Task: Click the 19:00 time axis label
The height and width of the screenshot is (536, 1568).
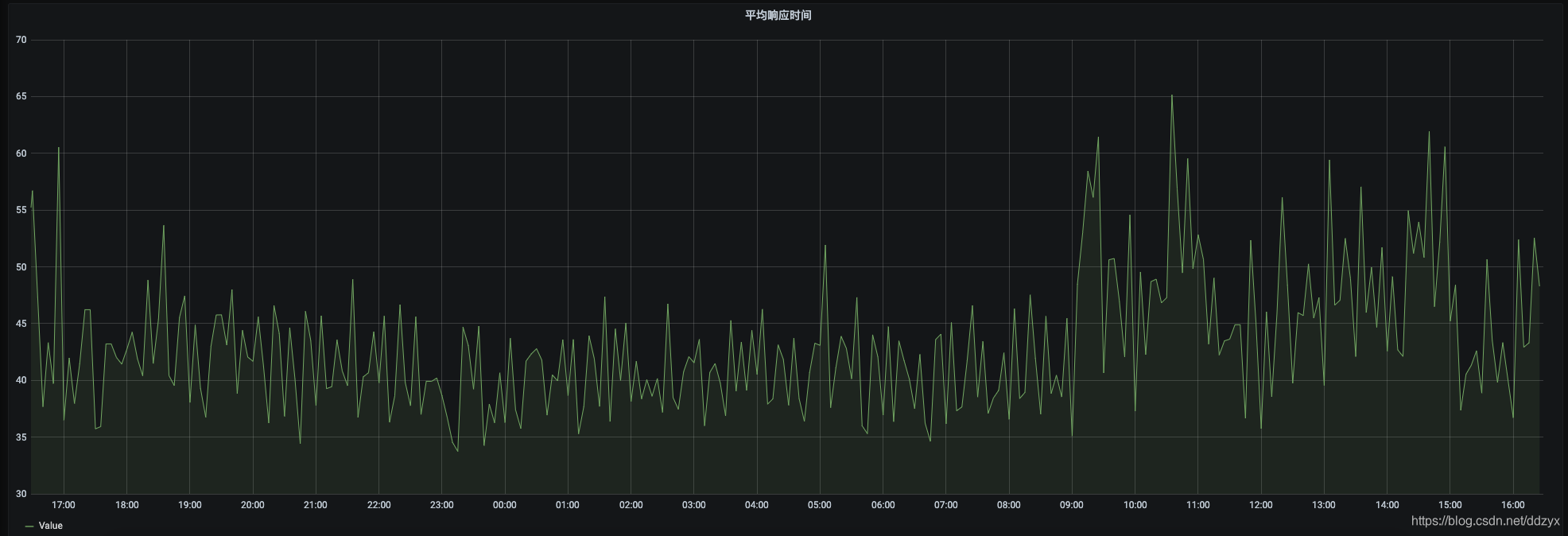Action: coord(189,505)
